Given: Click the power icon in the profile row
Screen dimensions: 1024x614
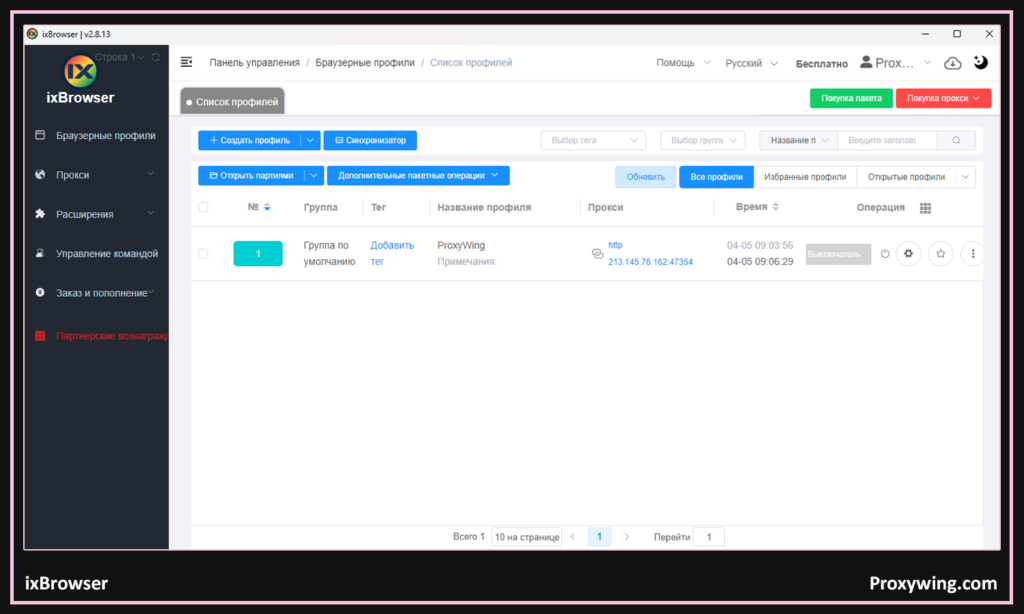Looking at the screenshot, I should point(884,254).
